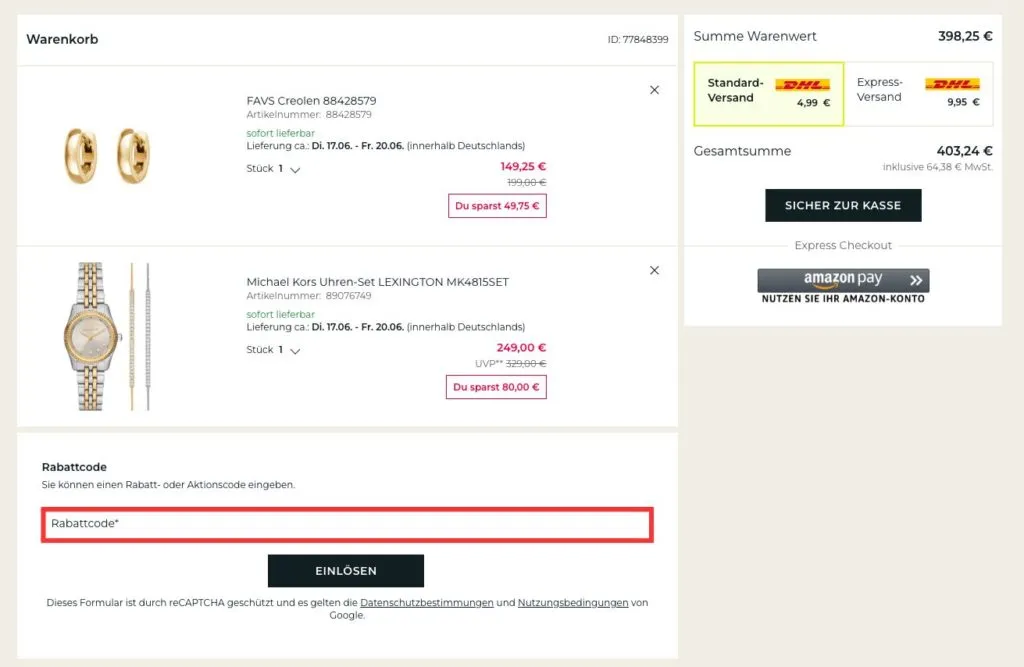1024x667 pixels.
Task: Open the Michael Kors Uhren-Set LEXINGTON title
Action: point(377,282)
